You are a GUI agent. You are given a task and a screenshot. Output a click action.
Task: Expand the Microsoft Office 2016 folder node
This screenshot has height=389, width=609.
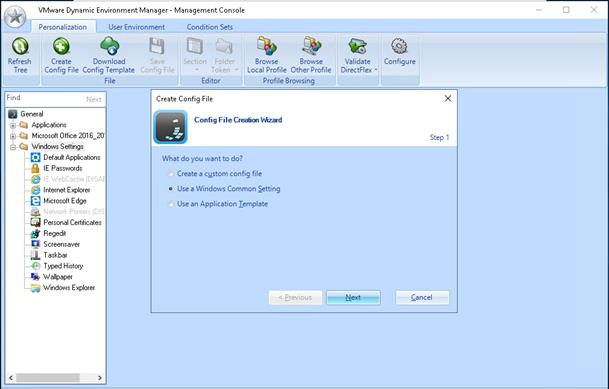(x=13, y=136)
